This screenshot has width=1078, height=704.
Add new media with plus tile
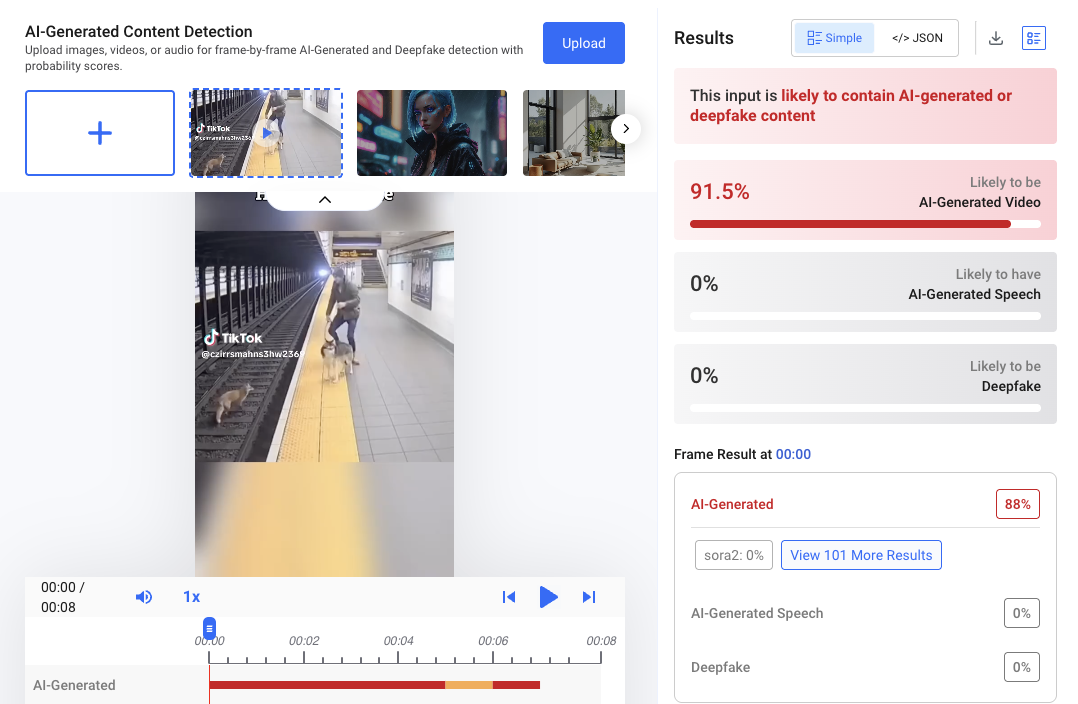click(100, 133)
